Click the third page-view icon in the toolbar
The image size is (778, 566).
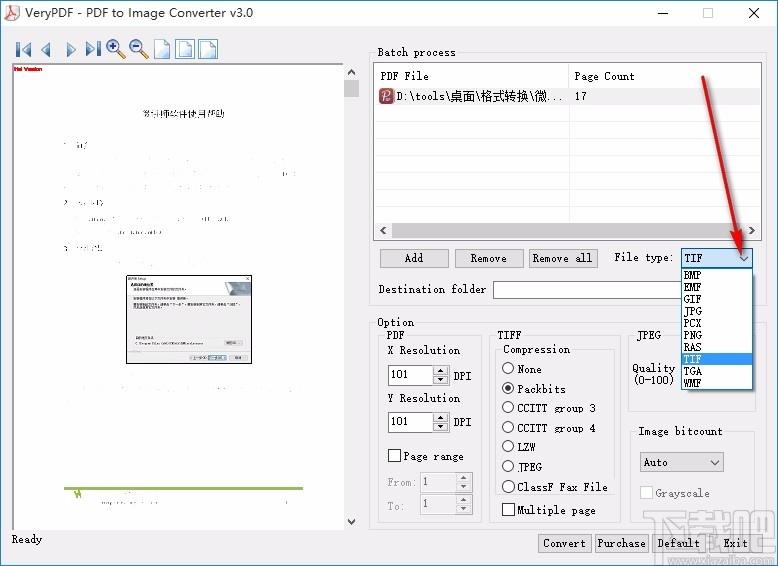(208, 49)
